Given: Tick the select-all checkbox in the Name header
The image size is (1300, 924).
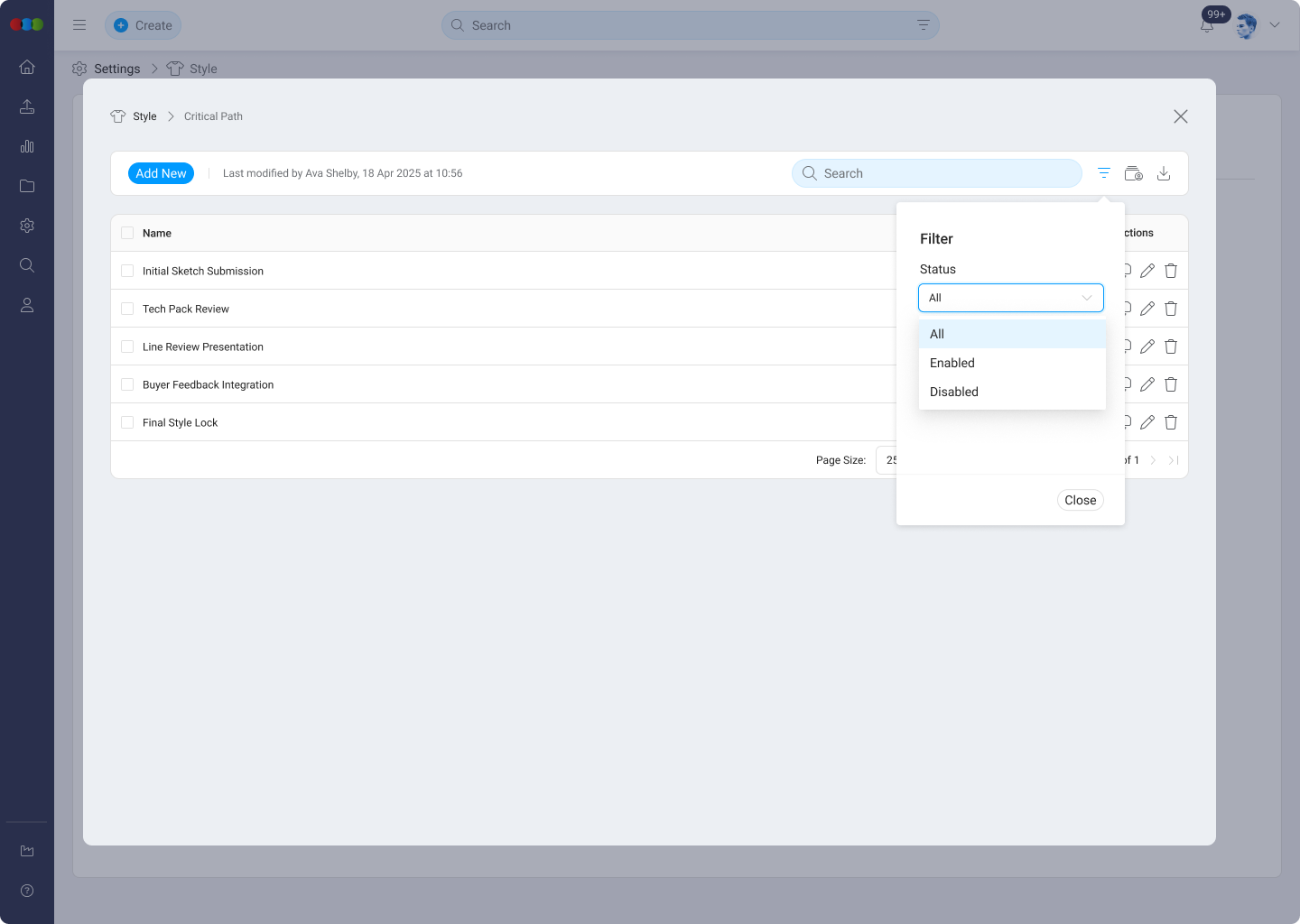Looking at the screenshot, I should pos(126,232).
